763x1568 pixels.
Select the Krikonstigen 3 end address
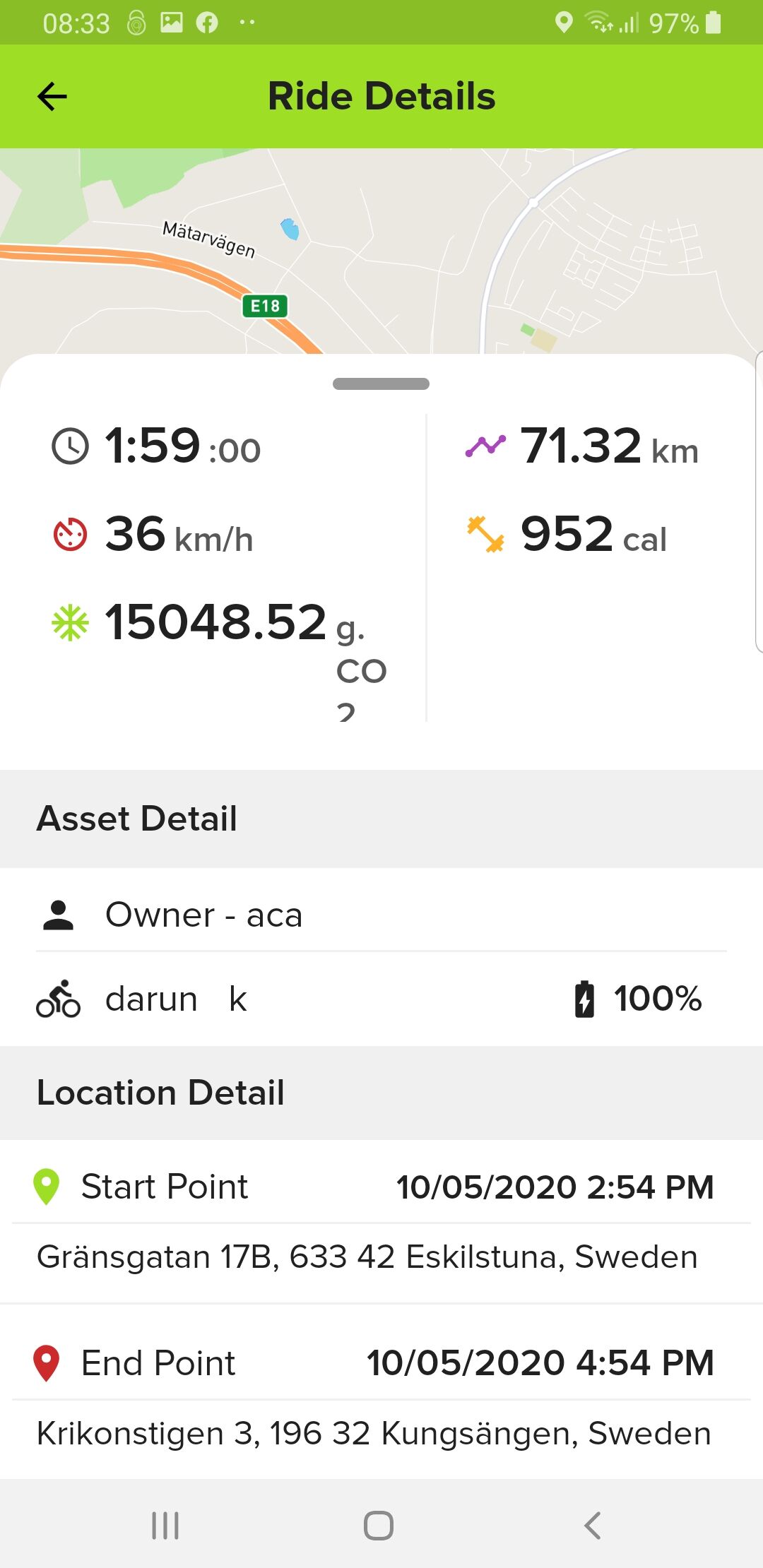click(374, 1434)
